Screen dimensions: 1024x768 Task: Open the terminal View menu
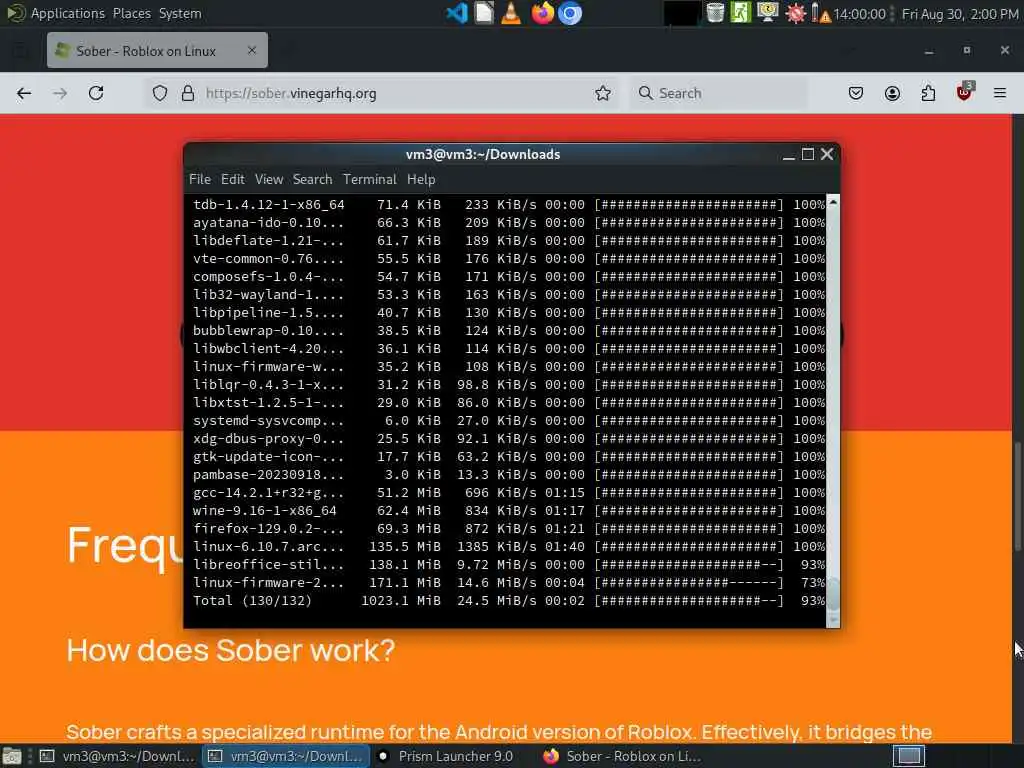(x=269, y=180)
